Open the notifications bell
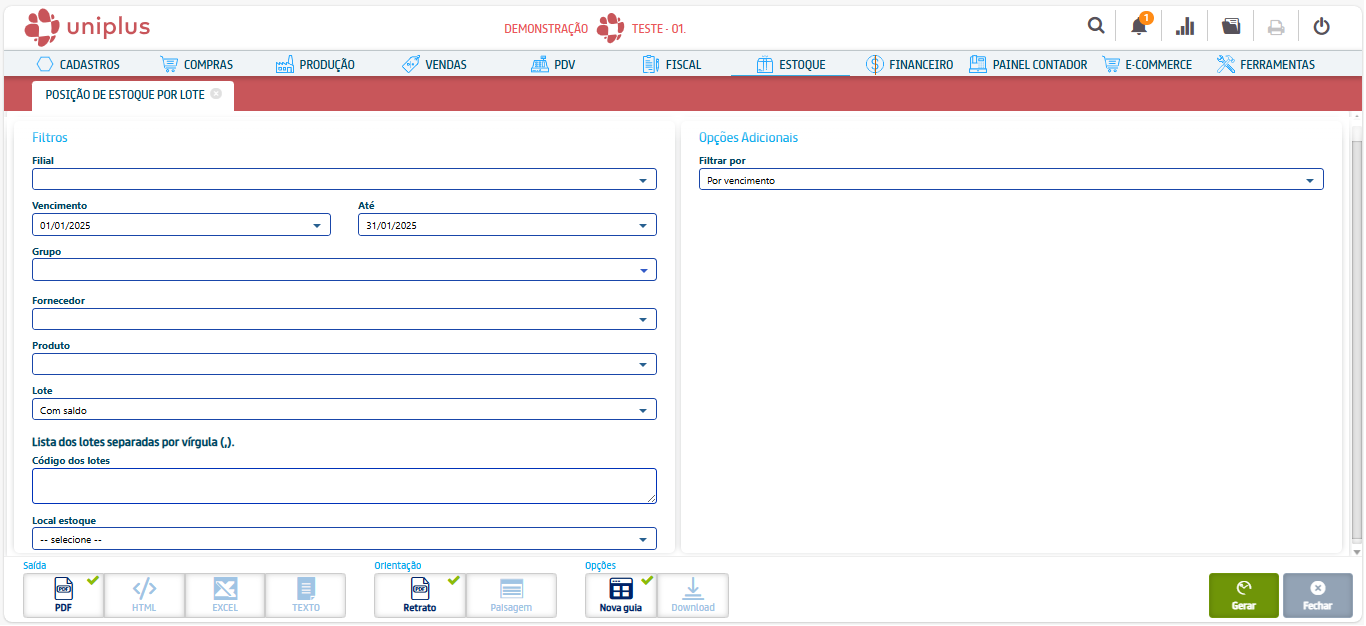The width and height of the screenshot is (1366, 626). coord(1139,26)
